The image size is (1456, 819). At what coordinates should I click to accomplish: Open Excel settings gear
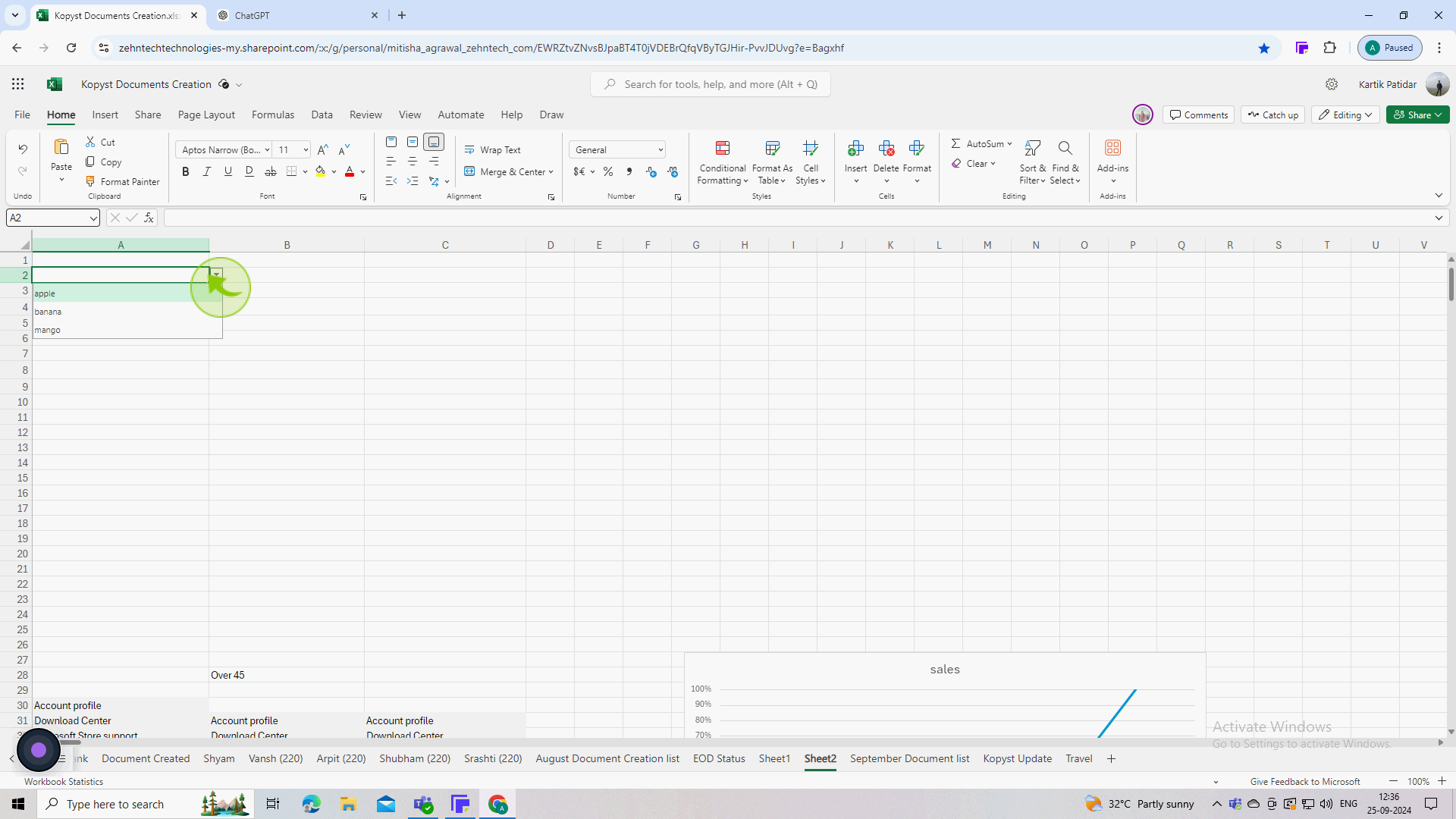point(1332,84)
